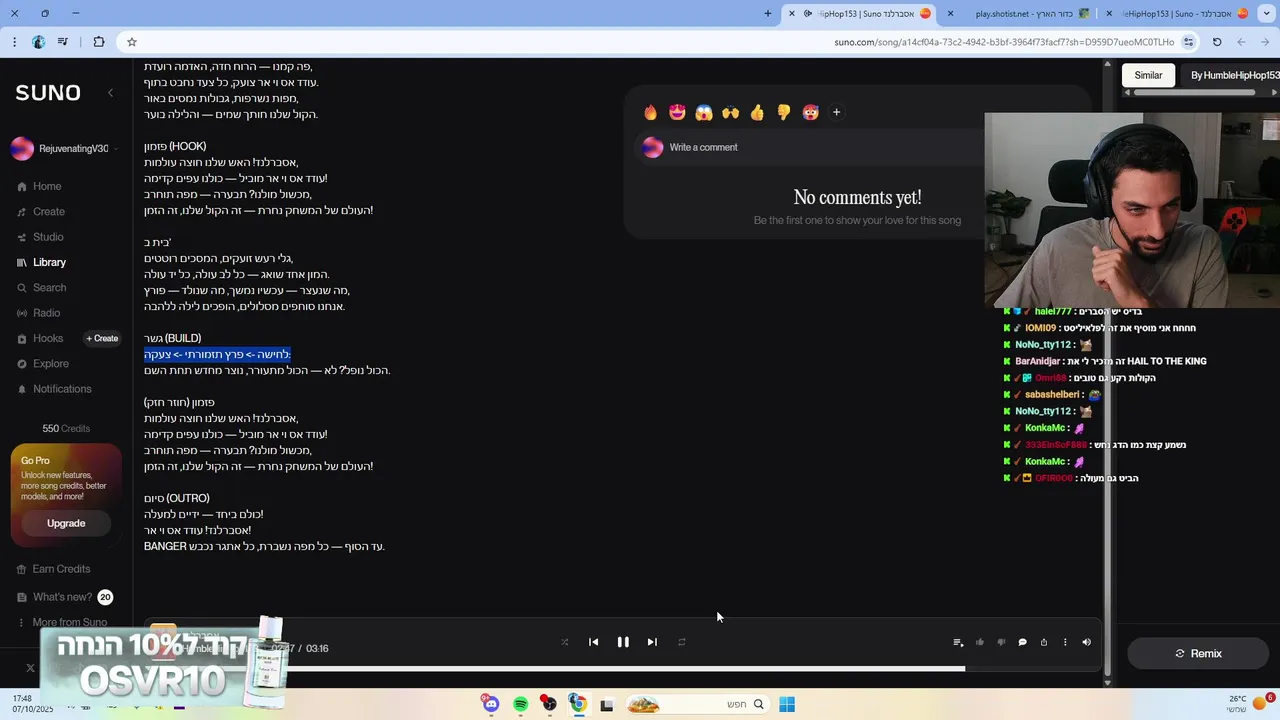React with the shocked face emoji
Viewport: 1280px width, 720px height.
coord(704,112)
